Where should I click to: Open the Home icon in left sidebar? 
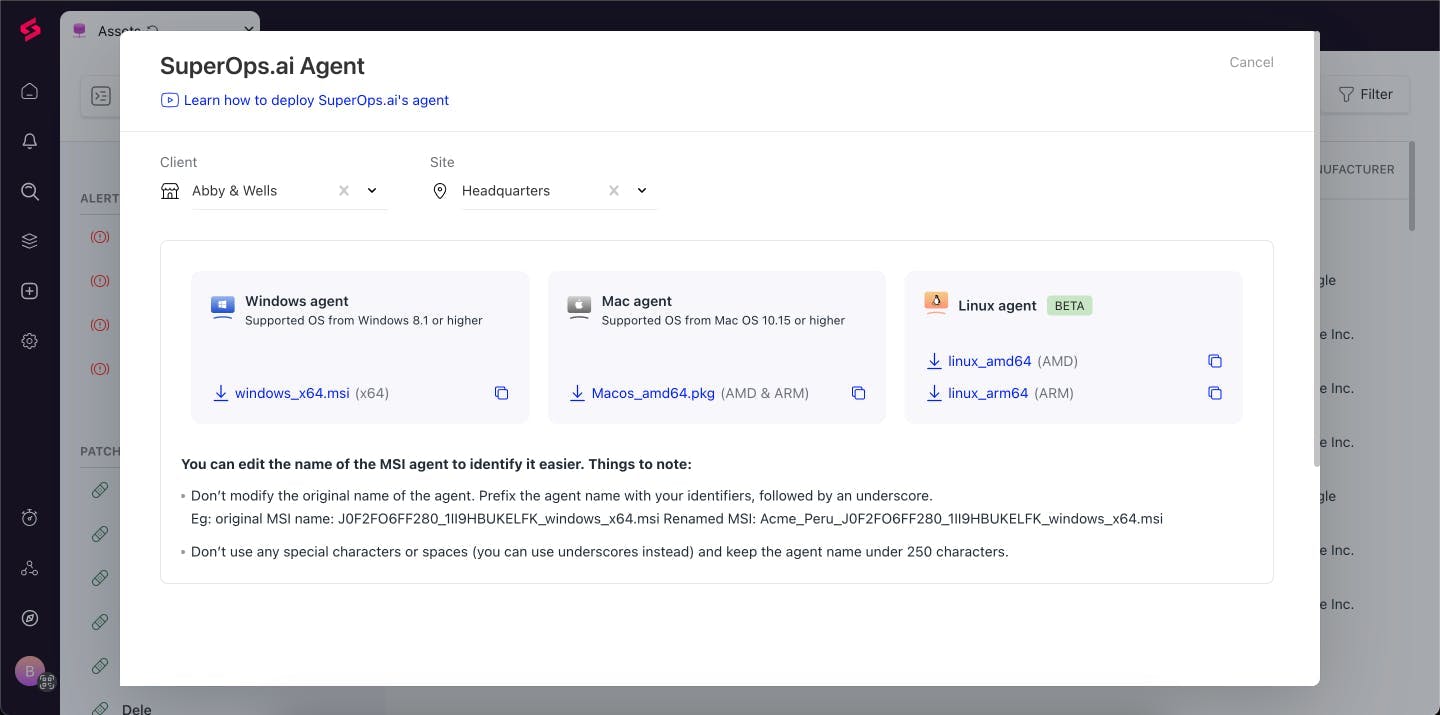[x=30, y=91]
